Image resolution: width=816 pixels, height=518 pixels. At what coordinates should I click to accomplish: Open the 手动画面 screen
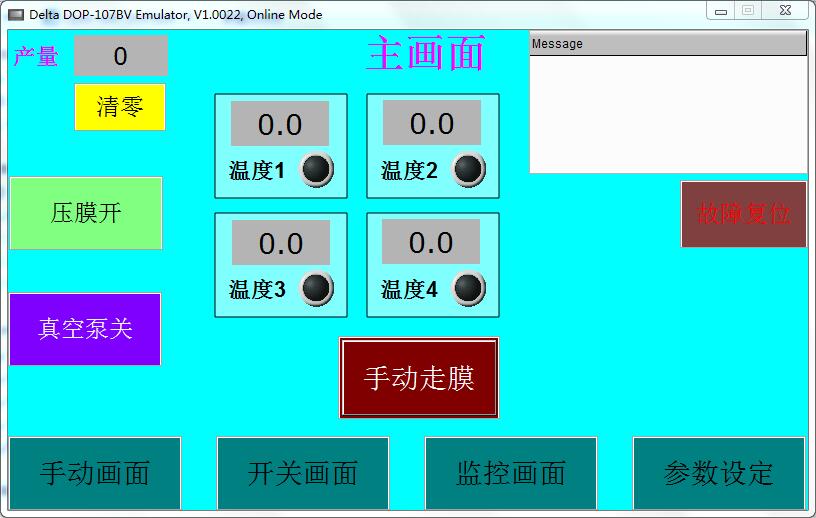click(x=95, y=473)
